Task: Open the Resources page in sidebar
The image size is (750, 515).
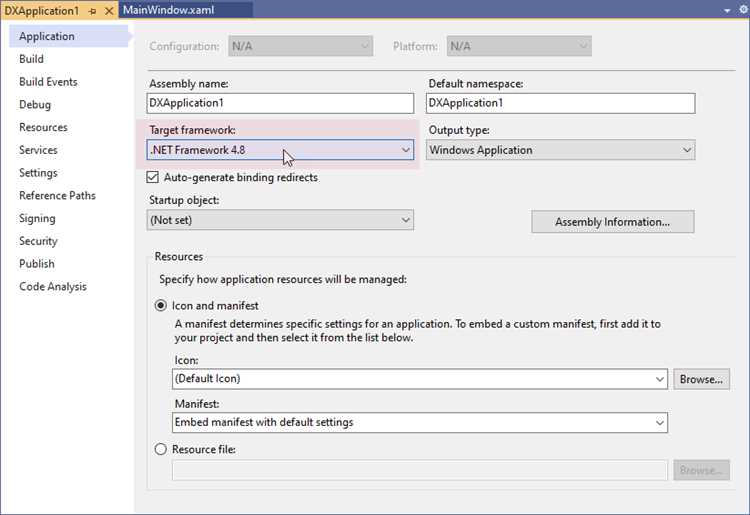Action: coord(44,127)
